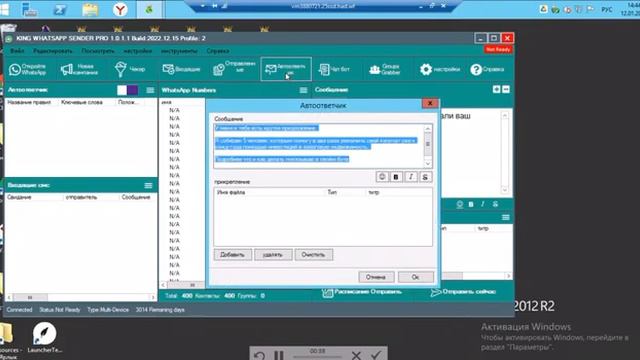The height and width of the screenshot is (360, 640).
Task: Click the Ключевые слова column header
Action: tap(82, 102)
